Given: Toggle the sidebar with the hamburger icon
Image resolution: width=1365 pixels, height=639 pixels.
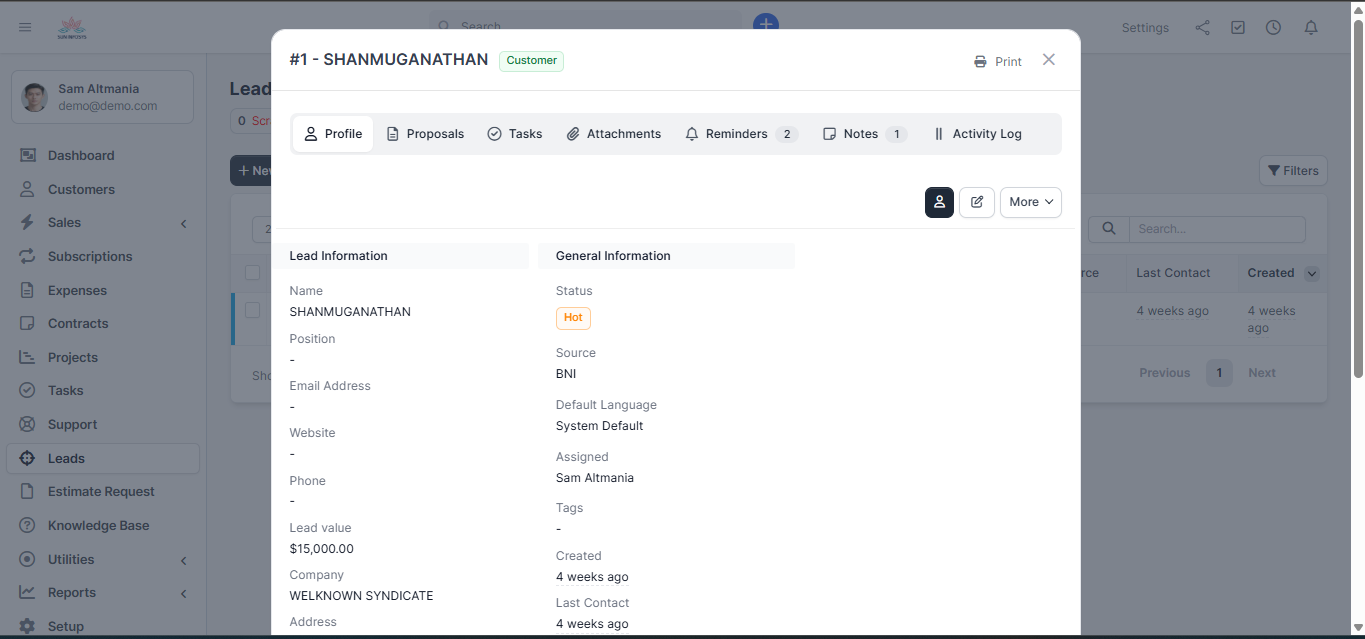Looking at the screenshot, I should [x=25, y=27].
